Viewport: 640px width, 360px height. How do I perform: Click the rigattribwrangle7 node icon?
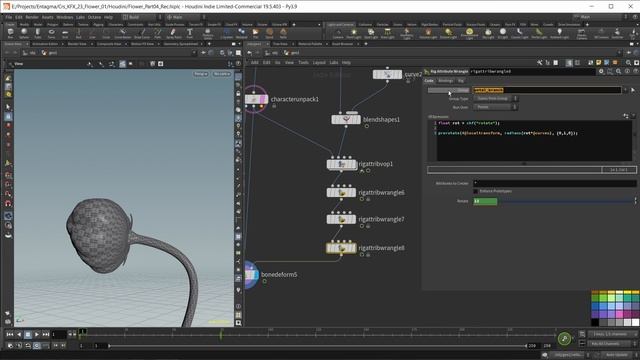341,219
